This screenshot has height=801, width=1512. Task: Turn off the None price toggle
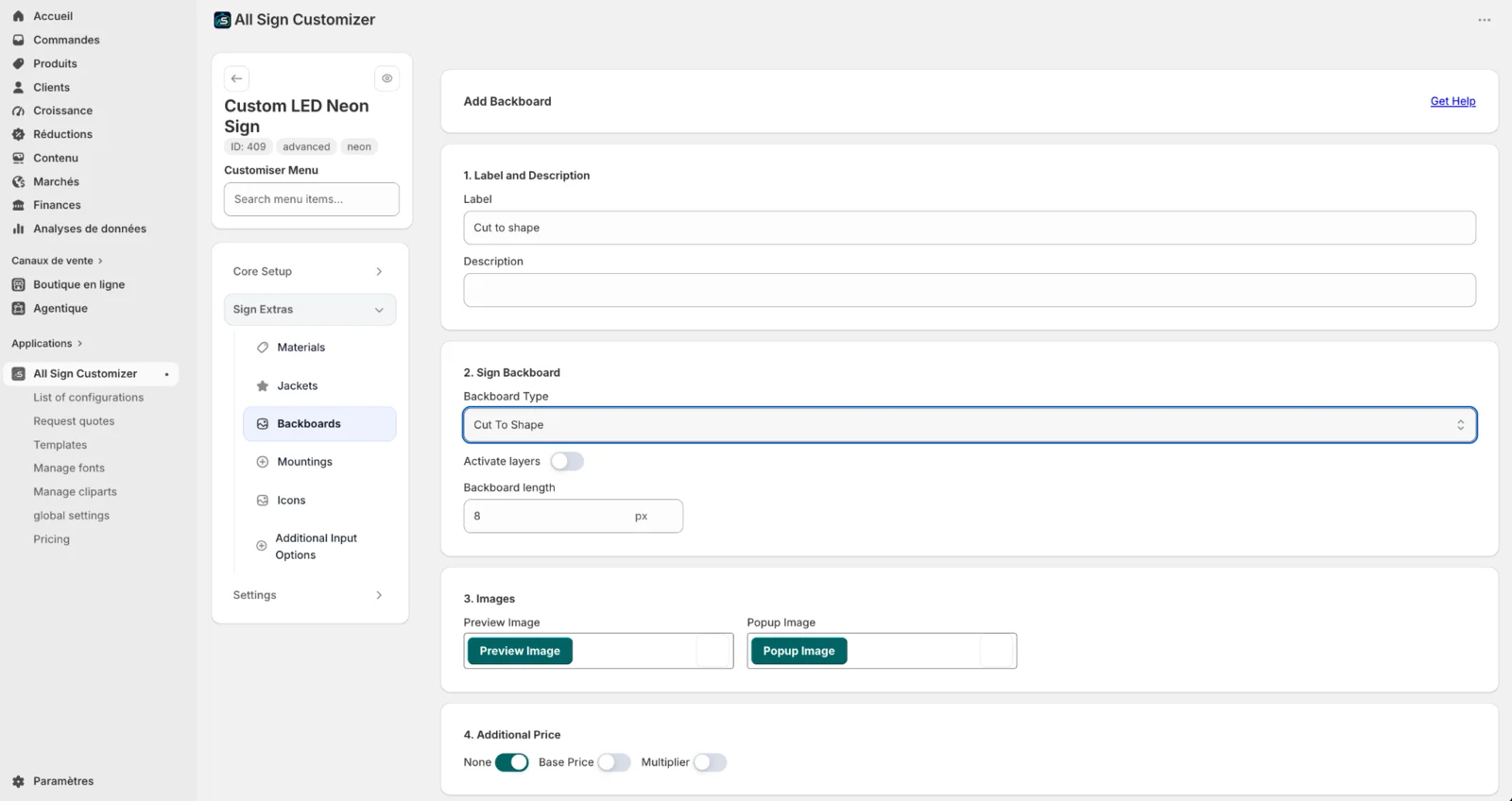pos(511,762)
